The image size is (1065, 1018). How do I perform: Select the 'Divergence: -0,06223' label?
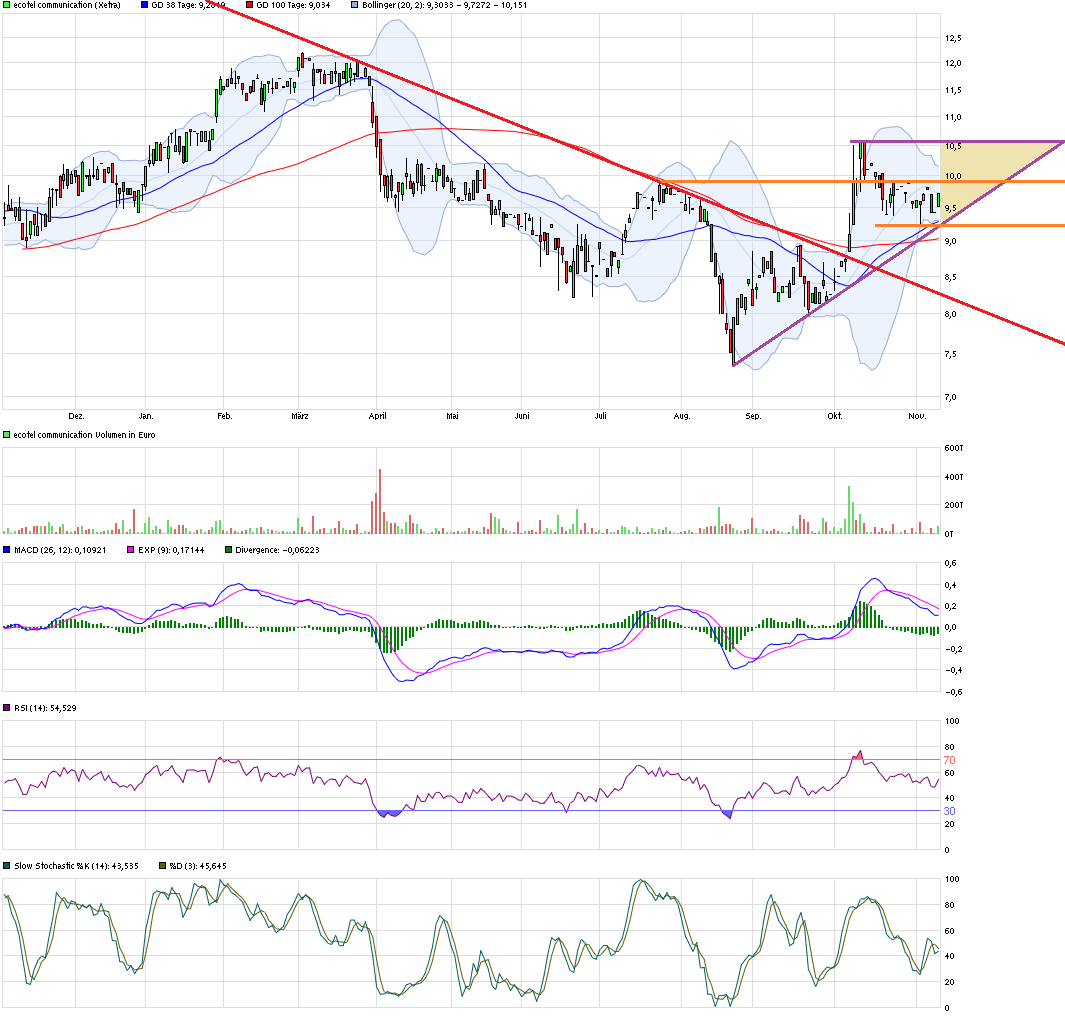click(x=277, y=550)
